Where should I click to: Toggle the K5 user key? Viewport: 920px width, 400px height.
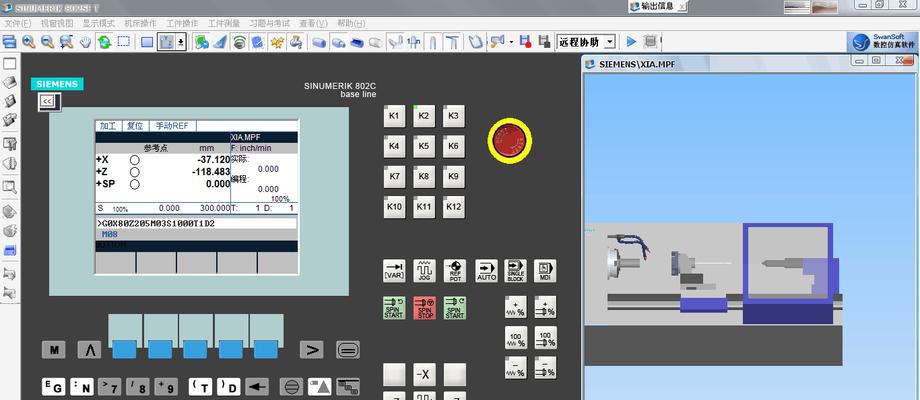pyautogui.click(x=424, y=147)
